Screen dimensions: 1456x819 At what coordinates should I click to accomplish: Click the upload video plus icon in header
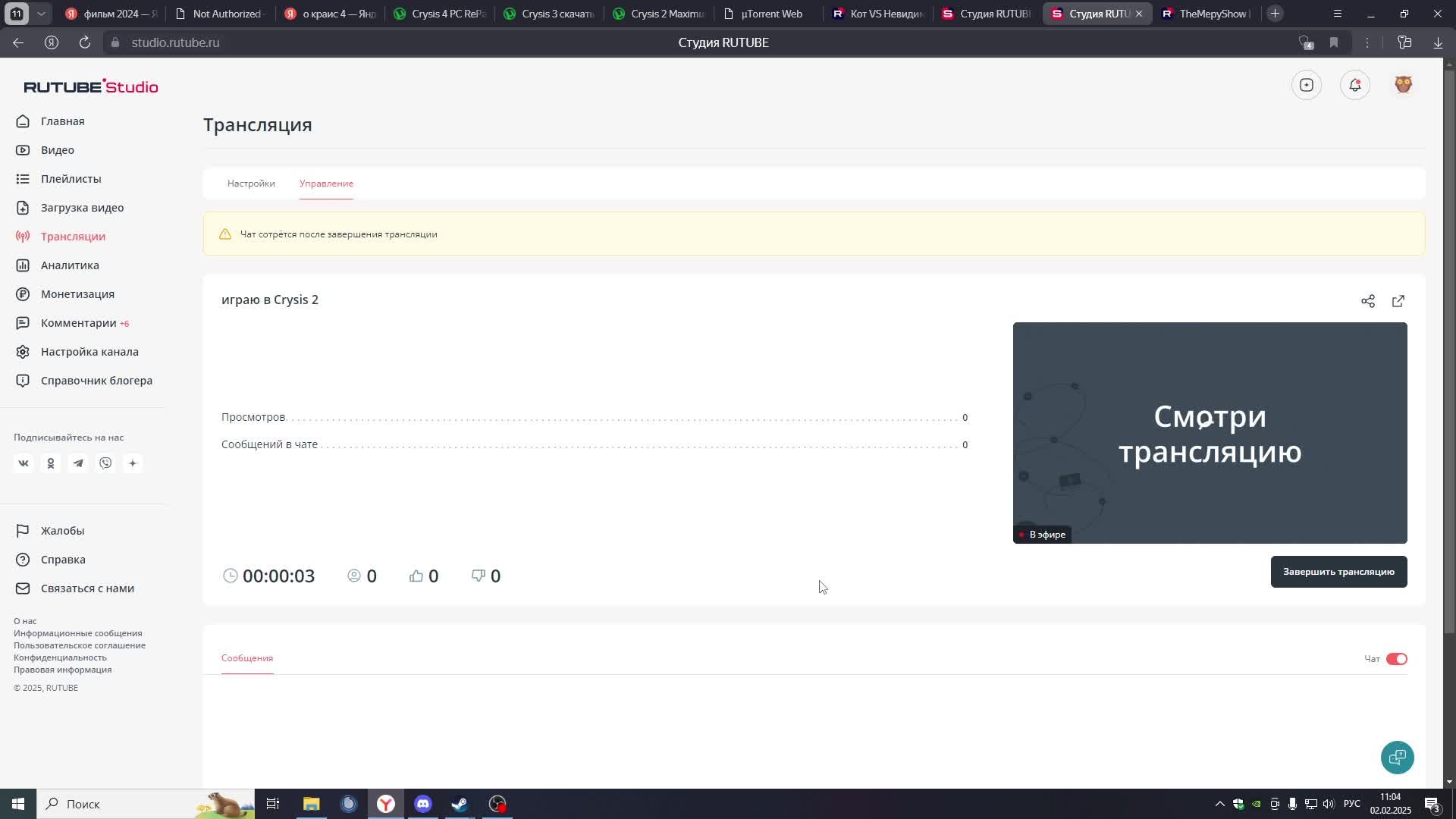[1306, 85]
